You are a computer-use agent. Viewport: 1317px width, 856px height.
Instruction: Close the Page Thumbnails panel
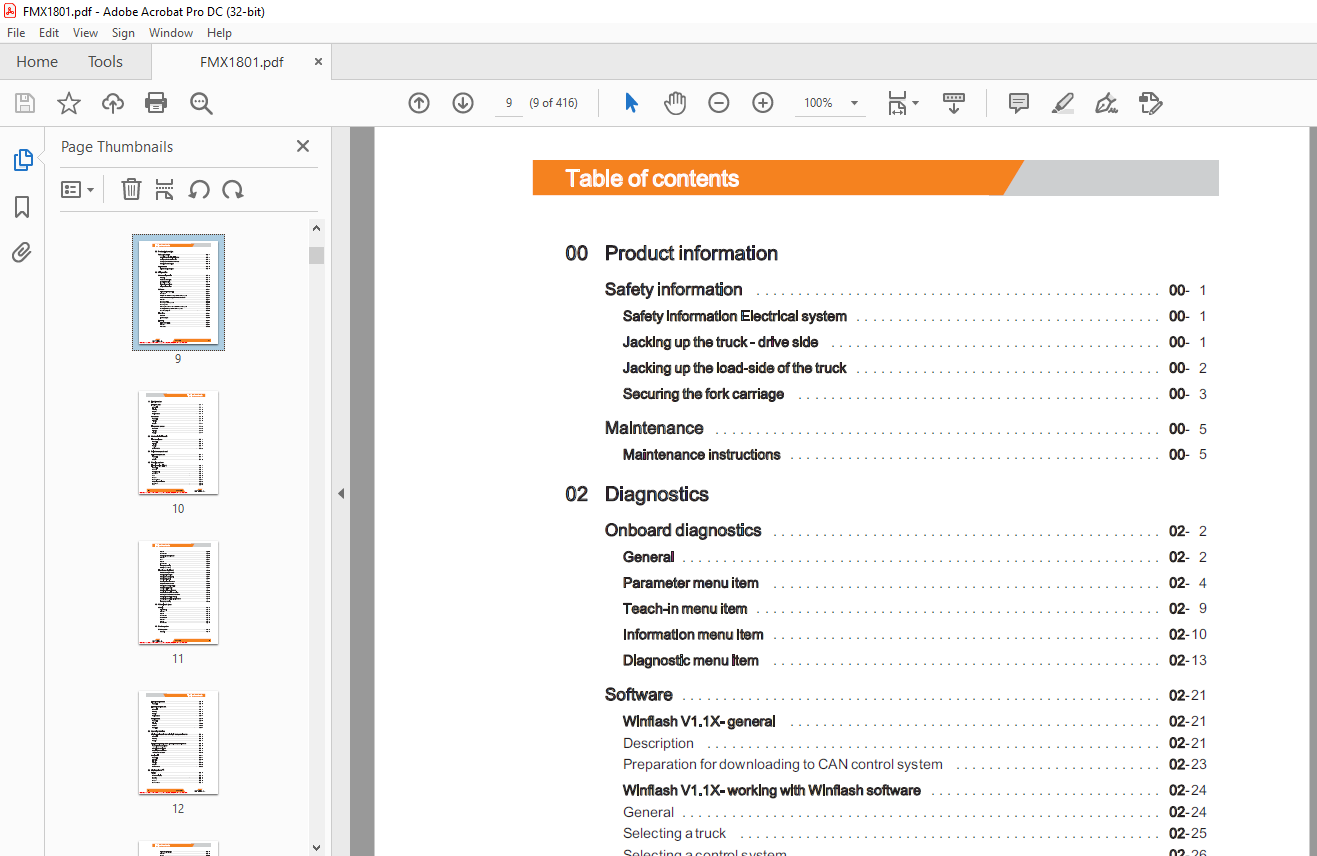pos(303,146)
